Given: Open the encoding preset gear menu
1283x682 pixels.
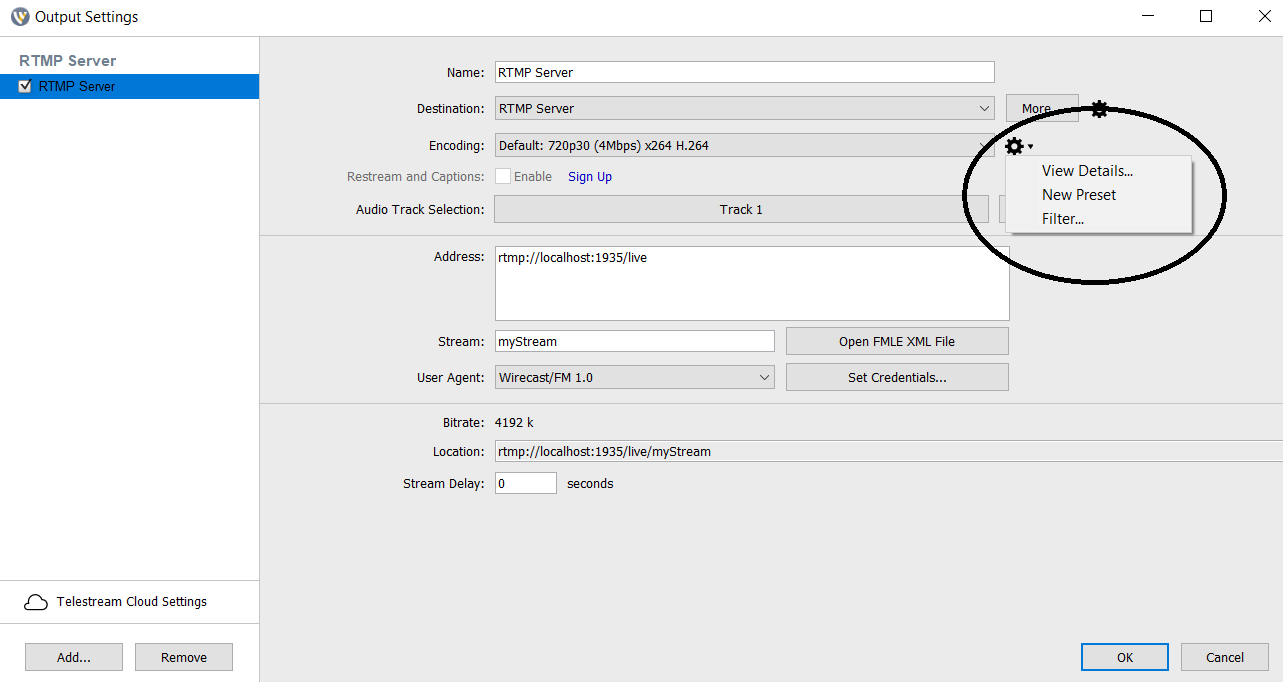Looking at the screenshot, I should tap(1015, 146).
